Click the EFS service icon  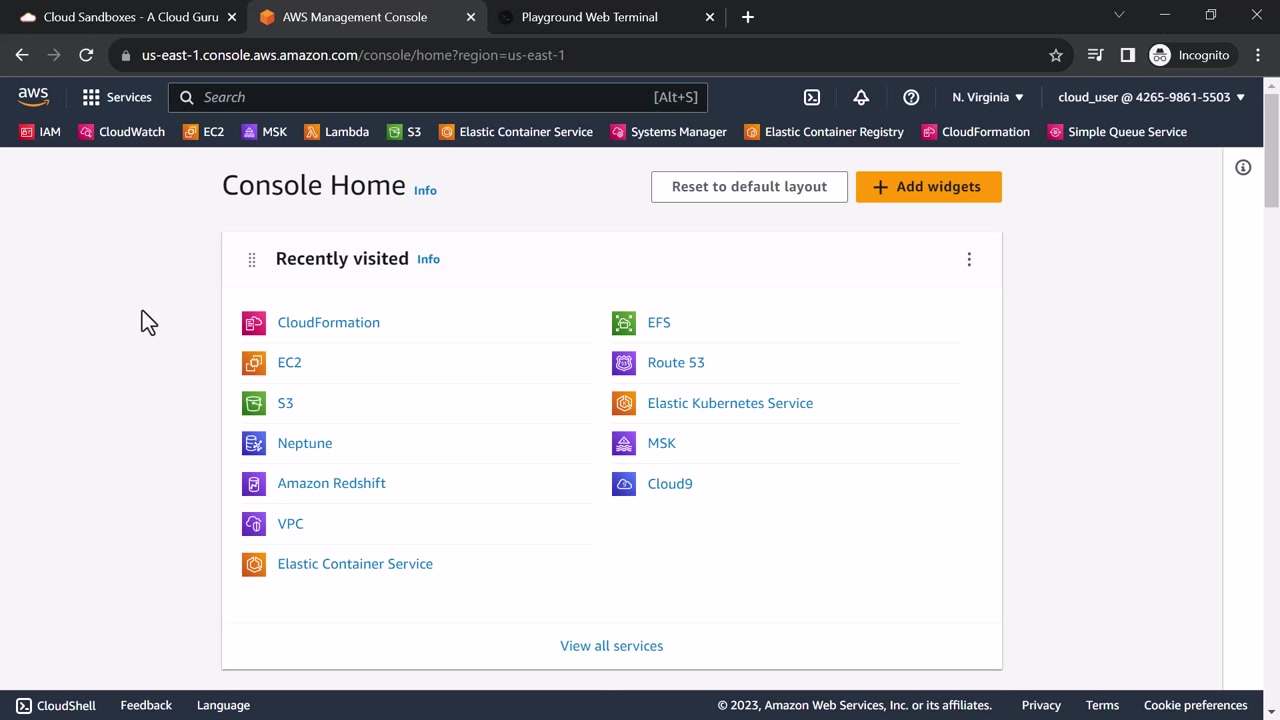tap(624, 323)
